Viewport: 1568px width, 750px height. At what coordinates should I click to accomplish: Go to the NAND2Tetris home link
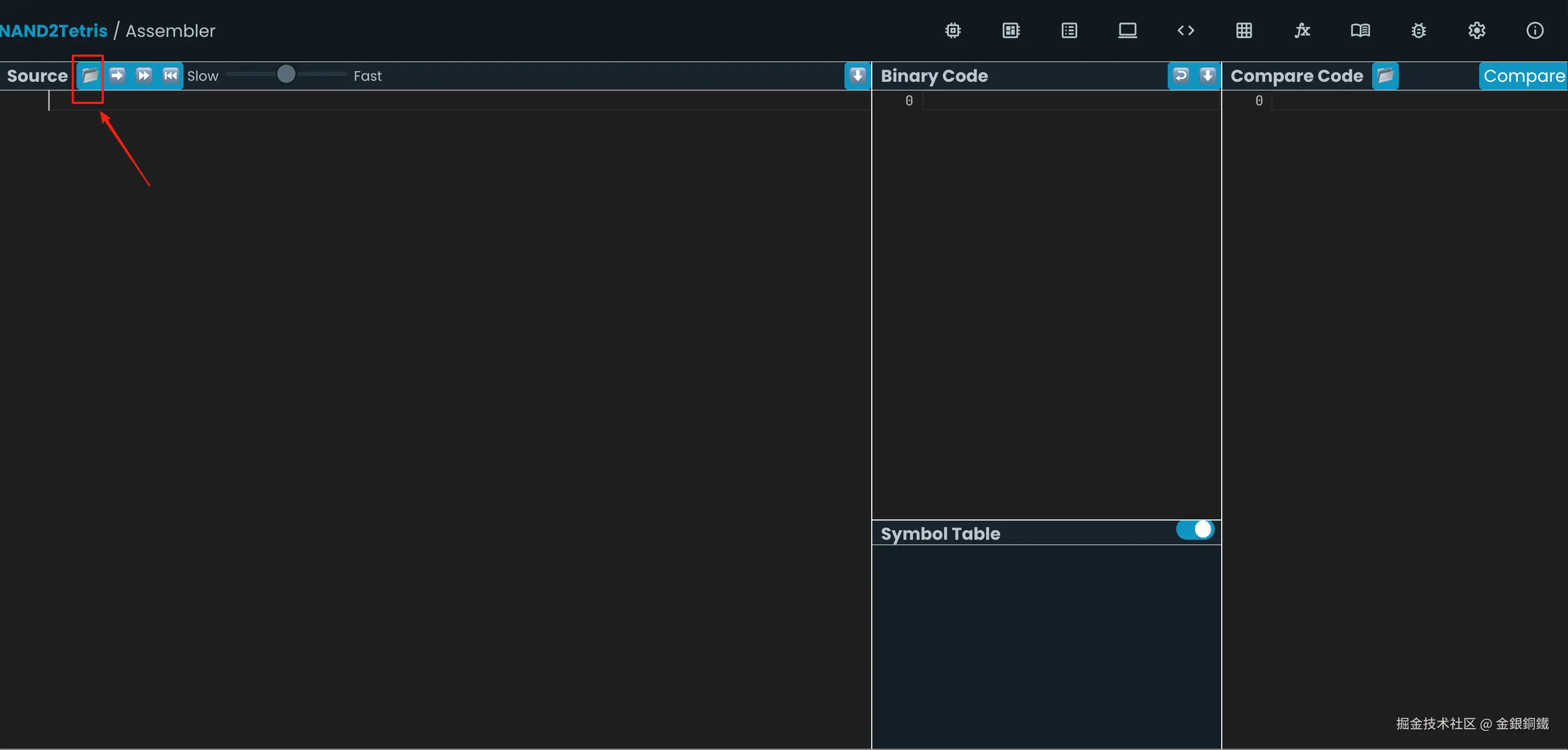(54, 30)
